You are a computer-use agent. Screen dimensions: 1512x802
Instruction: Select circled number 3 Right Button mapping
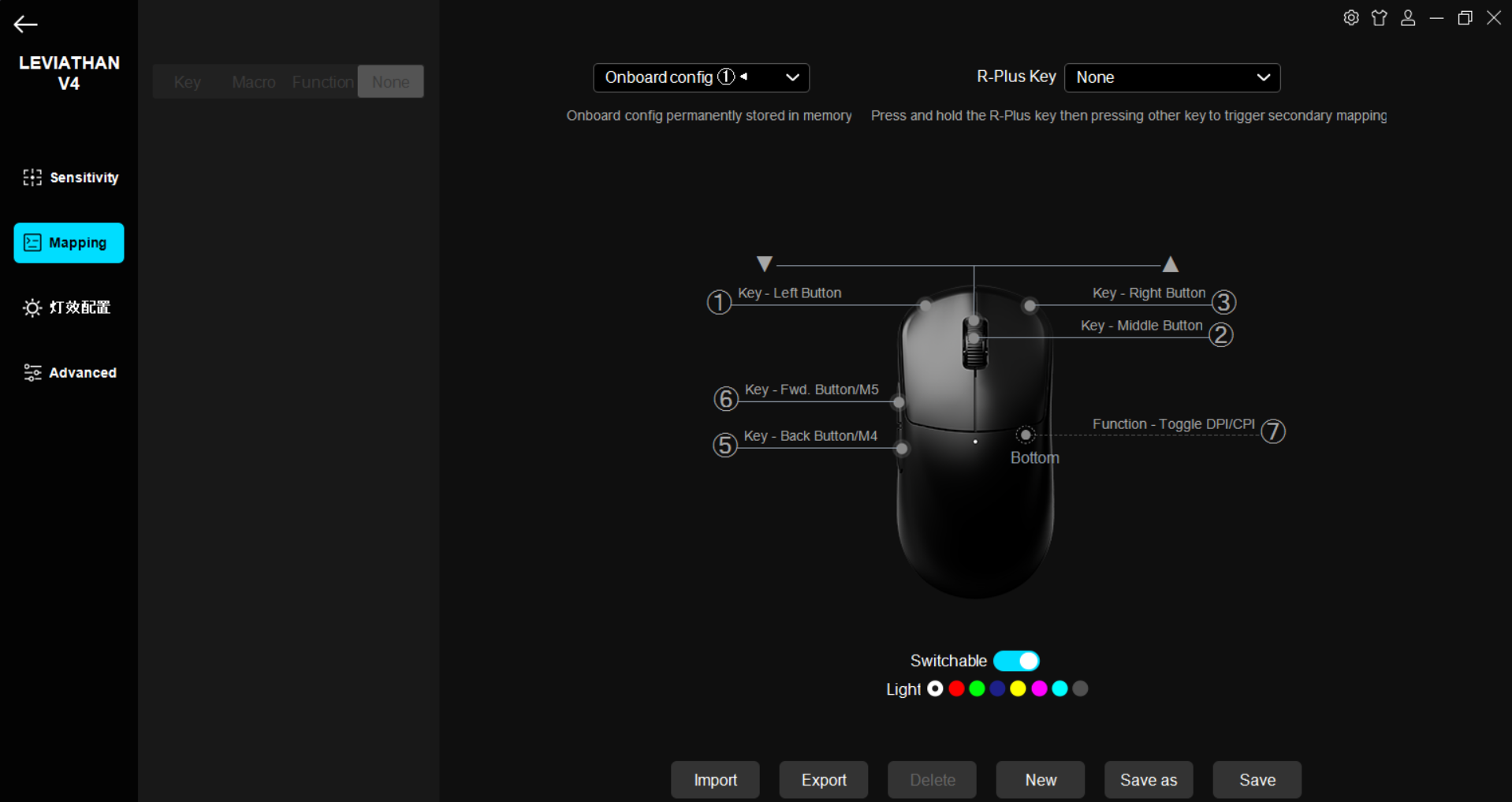pos(1223,302)
